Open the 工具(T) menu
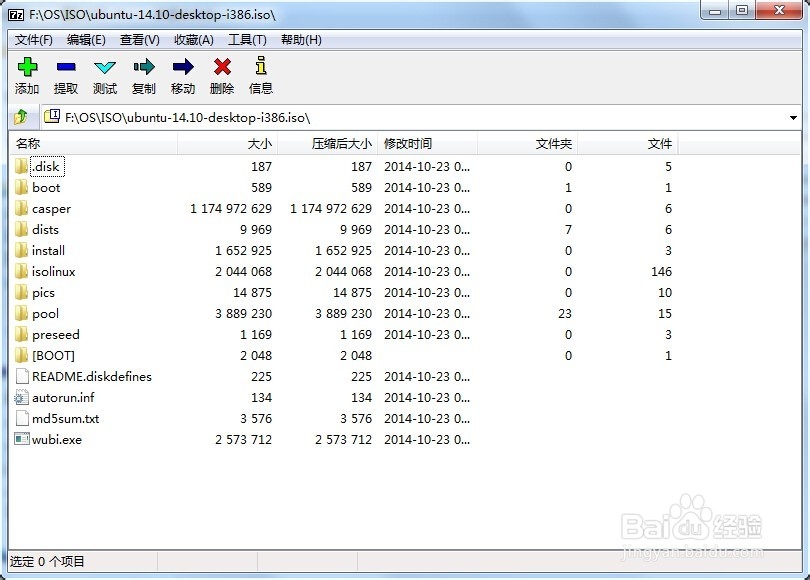The image size is (810, 580). tap(247, 40)
